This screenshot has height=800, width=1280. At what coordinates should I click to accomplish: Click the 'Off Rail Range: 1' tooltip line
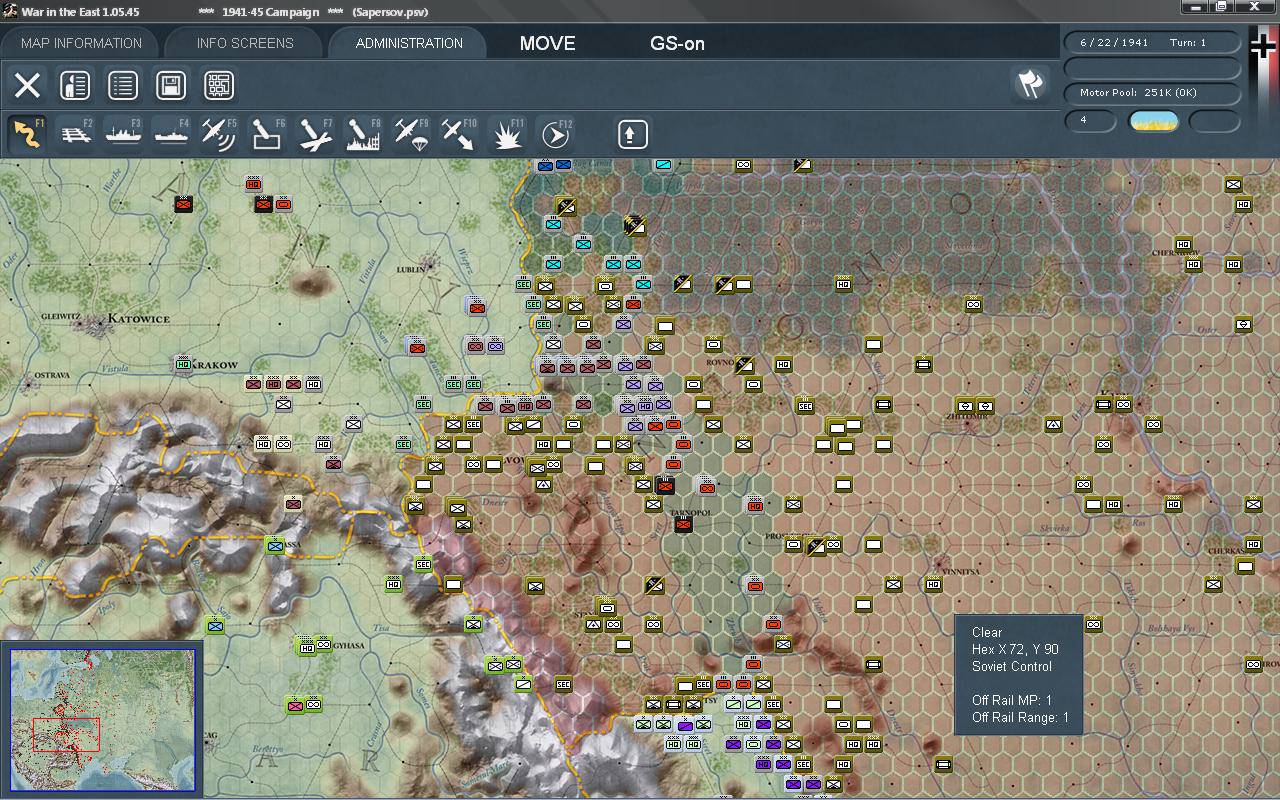point(1020,717)
